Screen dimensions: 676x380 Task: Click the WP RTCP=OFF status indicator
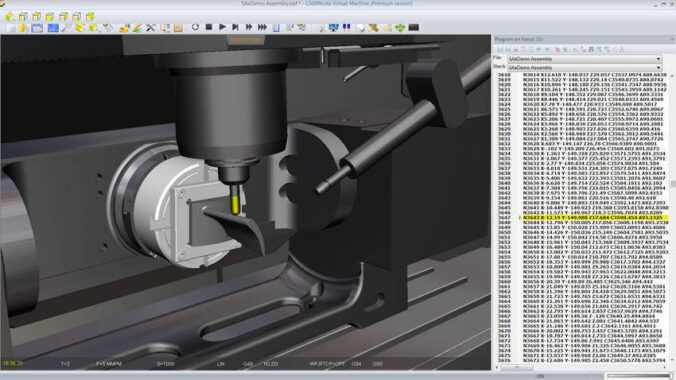tap(327, 364)
